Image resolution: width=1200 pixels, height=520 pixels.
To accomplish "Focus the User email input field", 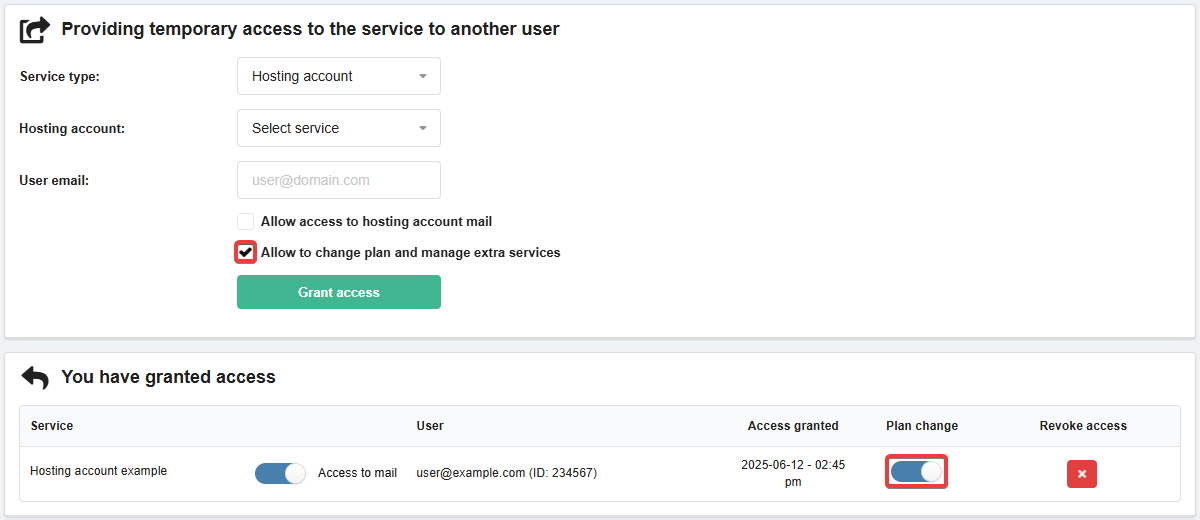I will 338,180.
